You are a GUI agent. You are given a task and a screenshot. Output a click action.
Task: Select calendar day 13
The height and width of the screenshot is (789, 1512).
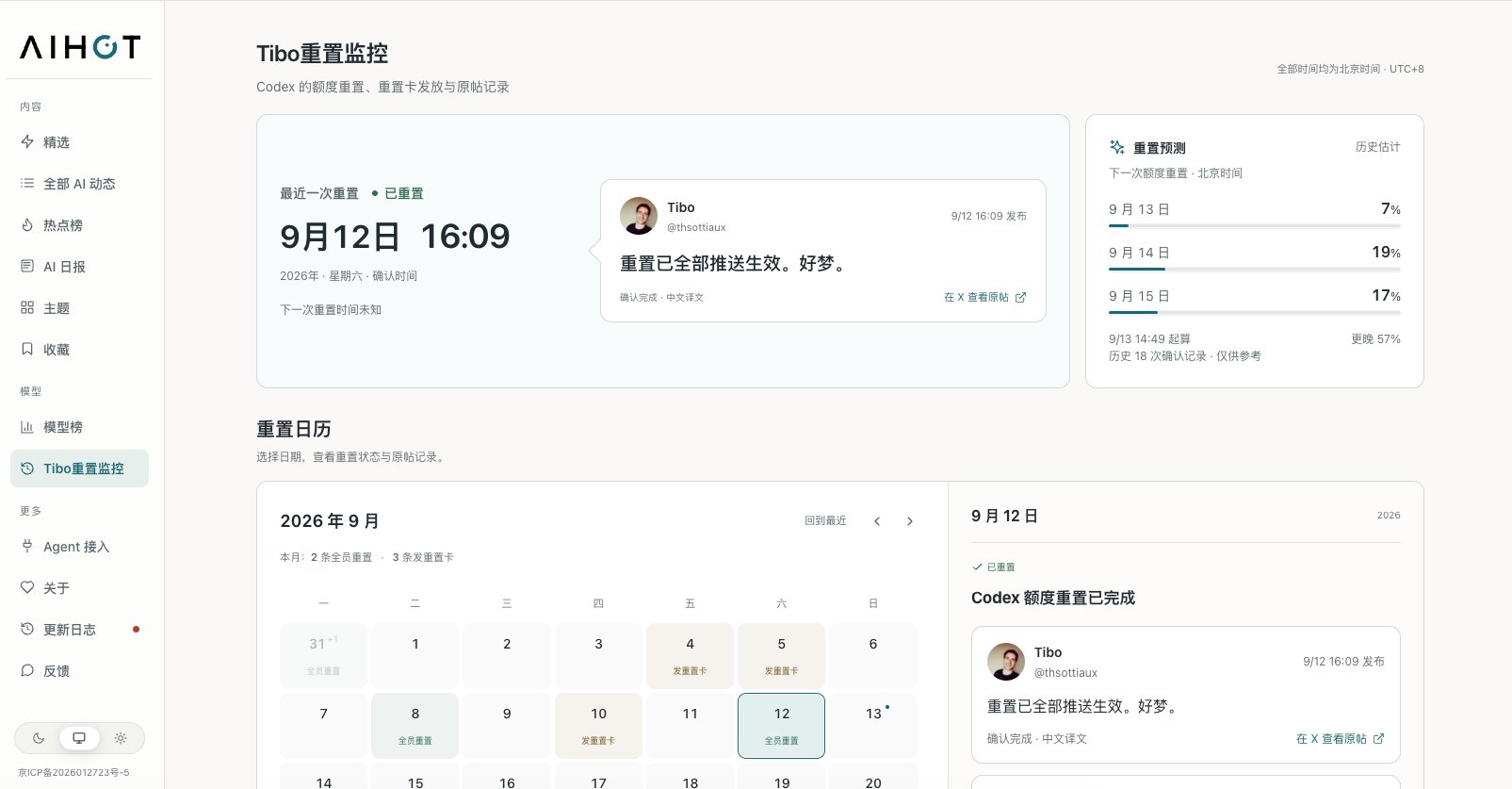click(873, 726)
